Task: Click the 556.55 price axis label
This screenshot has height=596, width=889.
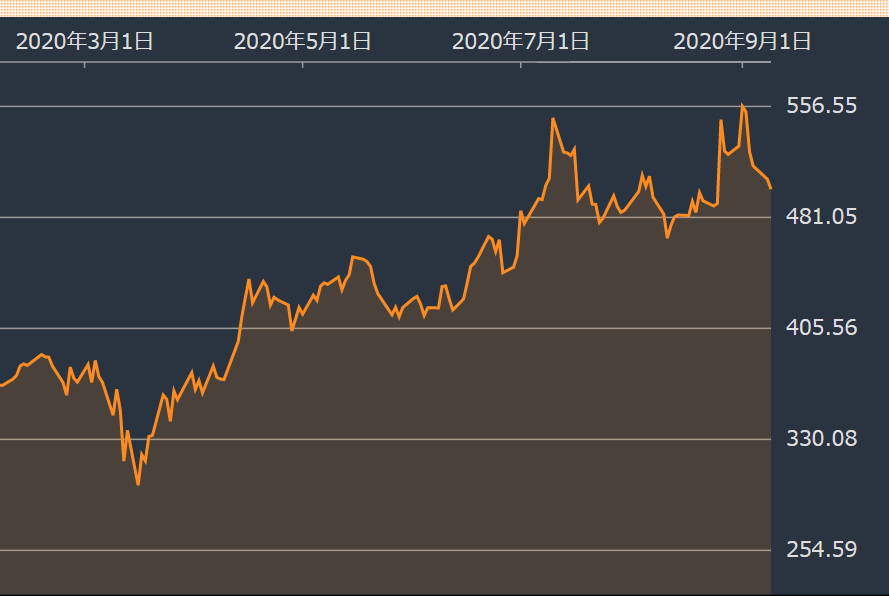Action: [820, 106]
